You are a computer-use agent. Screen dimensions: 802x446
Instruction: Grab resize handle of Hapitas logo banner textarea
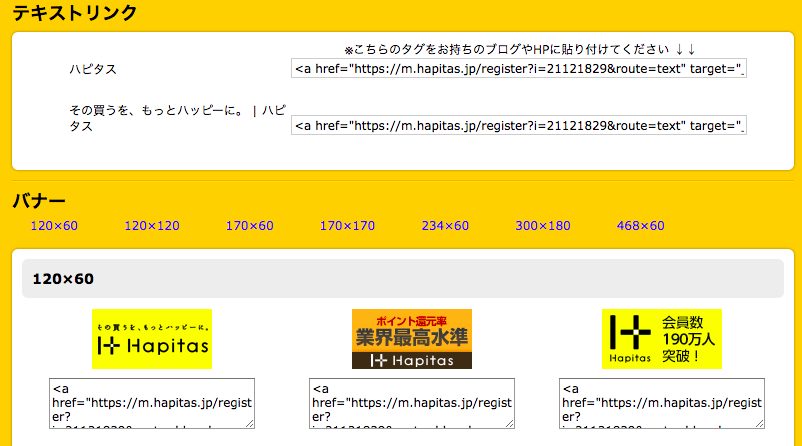[x=250, y=423]
